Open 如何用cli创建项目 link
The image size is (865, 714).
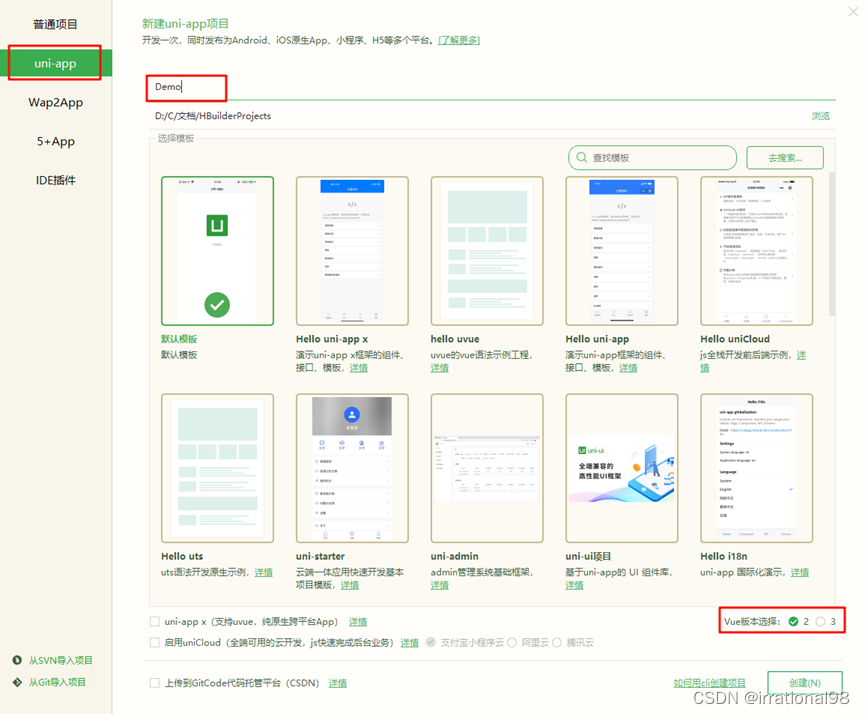coord(709,683)
